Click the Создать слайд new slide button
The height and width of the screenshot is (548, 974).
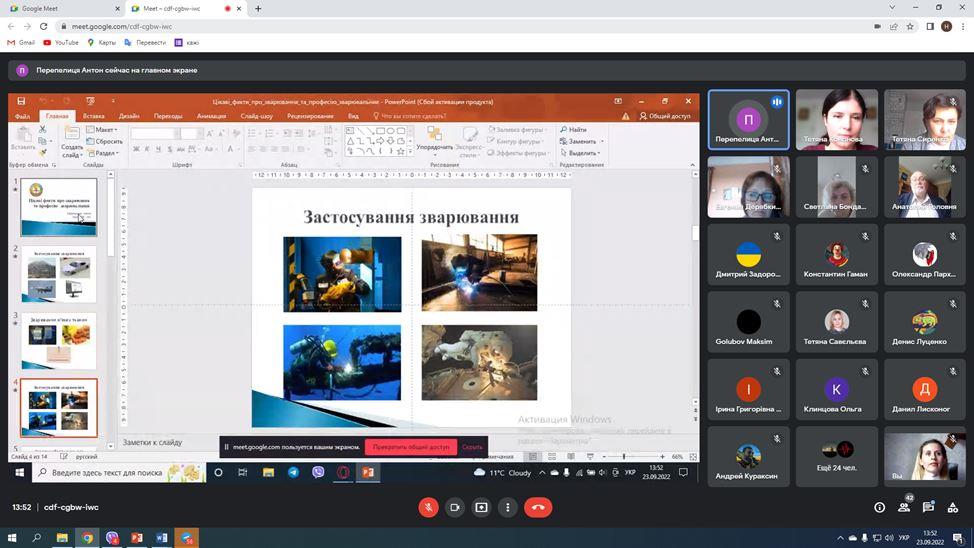pos(72,142)
